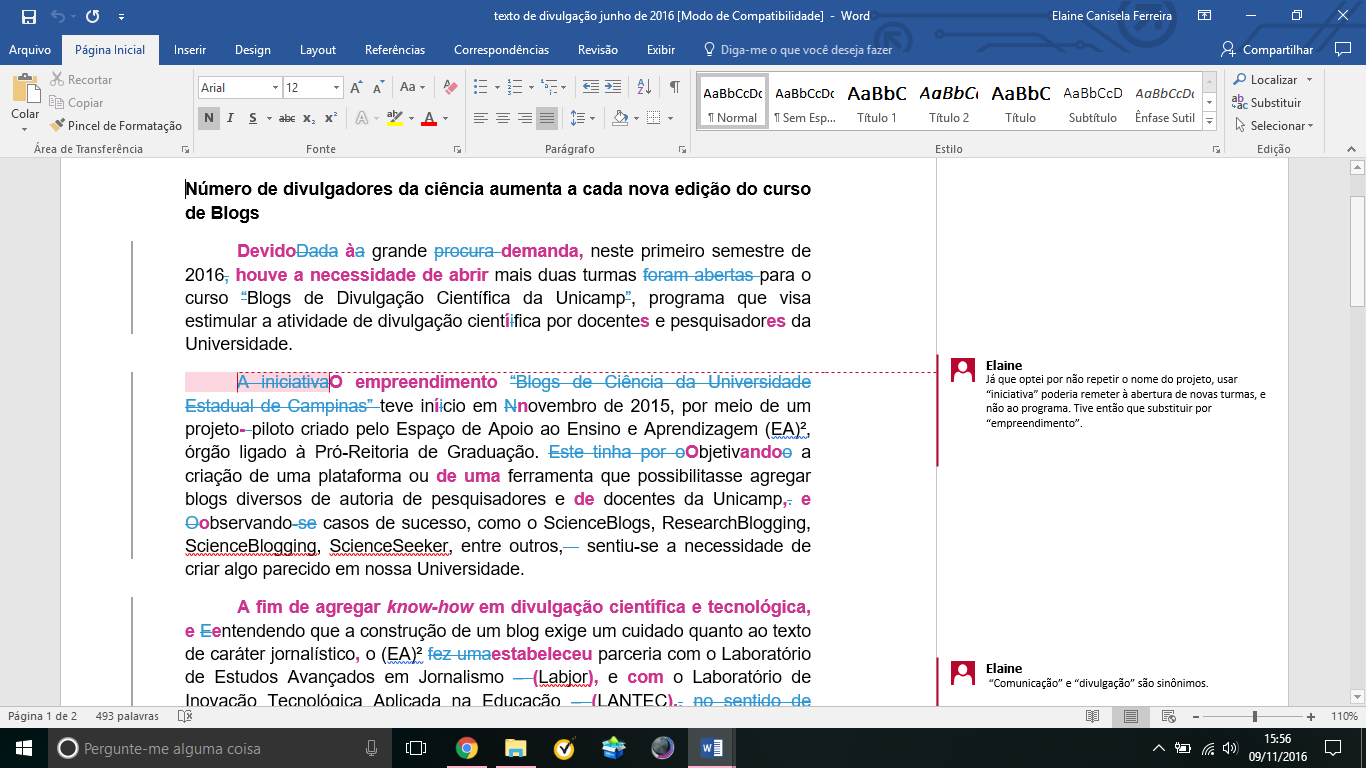Click the proofing check icon in status bar
Viewport: 1366px width, 768px height.
[184, 716]
